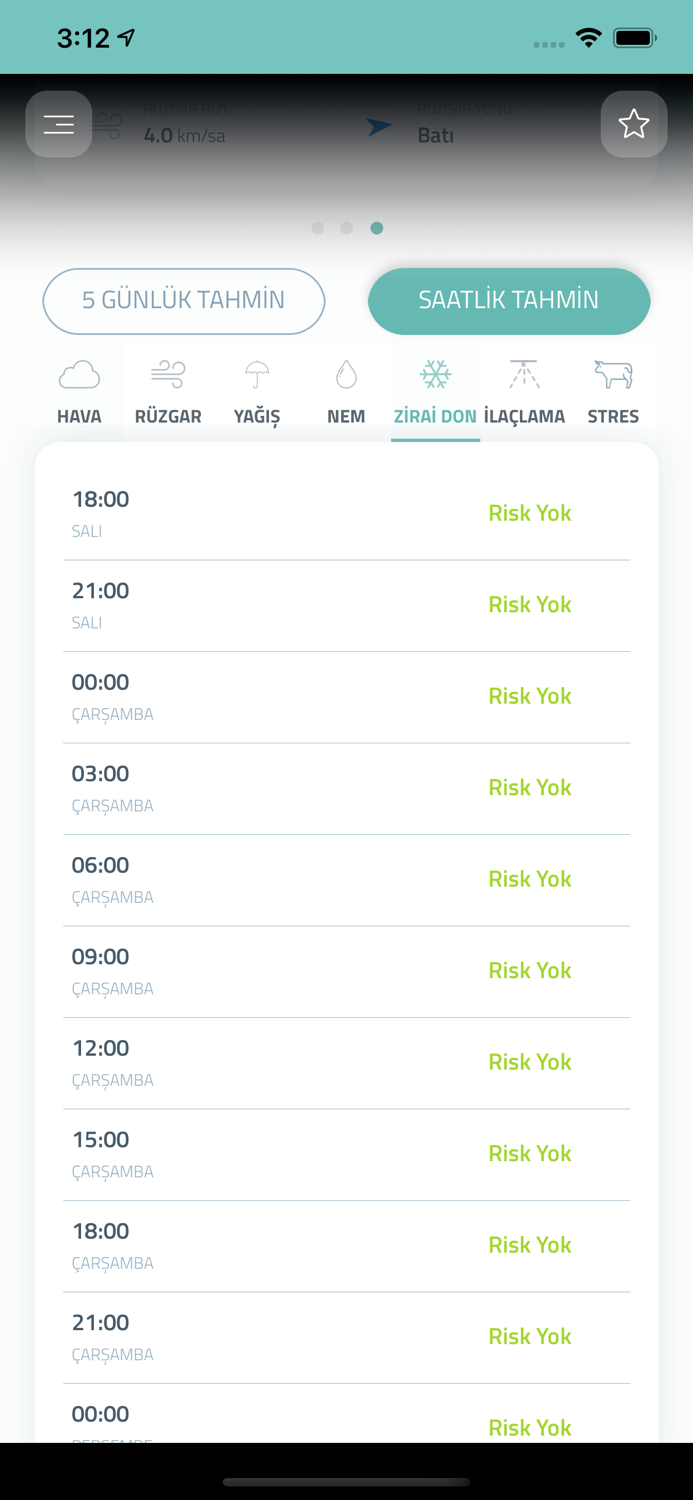Viewport: 693px width, 1500px height.
Task: Open the hamburger navigation menu
Action: point(58,124)
